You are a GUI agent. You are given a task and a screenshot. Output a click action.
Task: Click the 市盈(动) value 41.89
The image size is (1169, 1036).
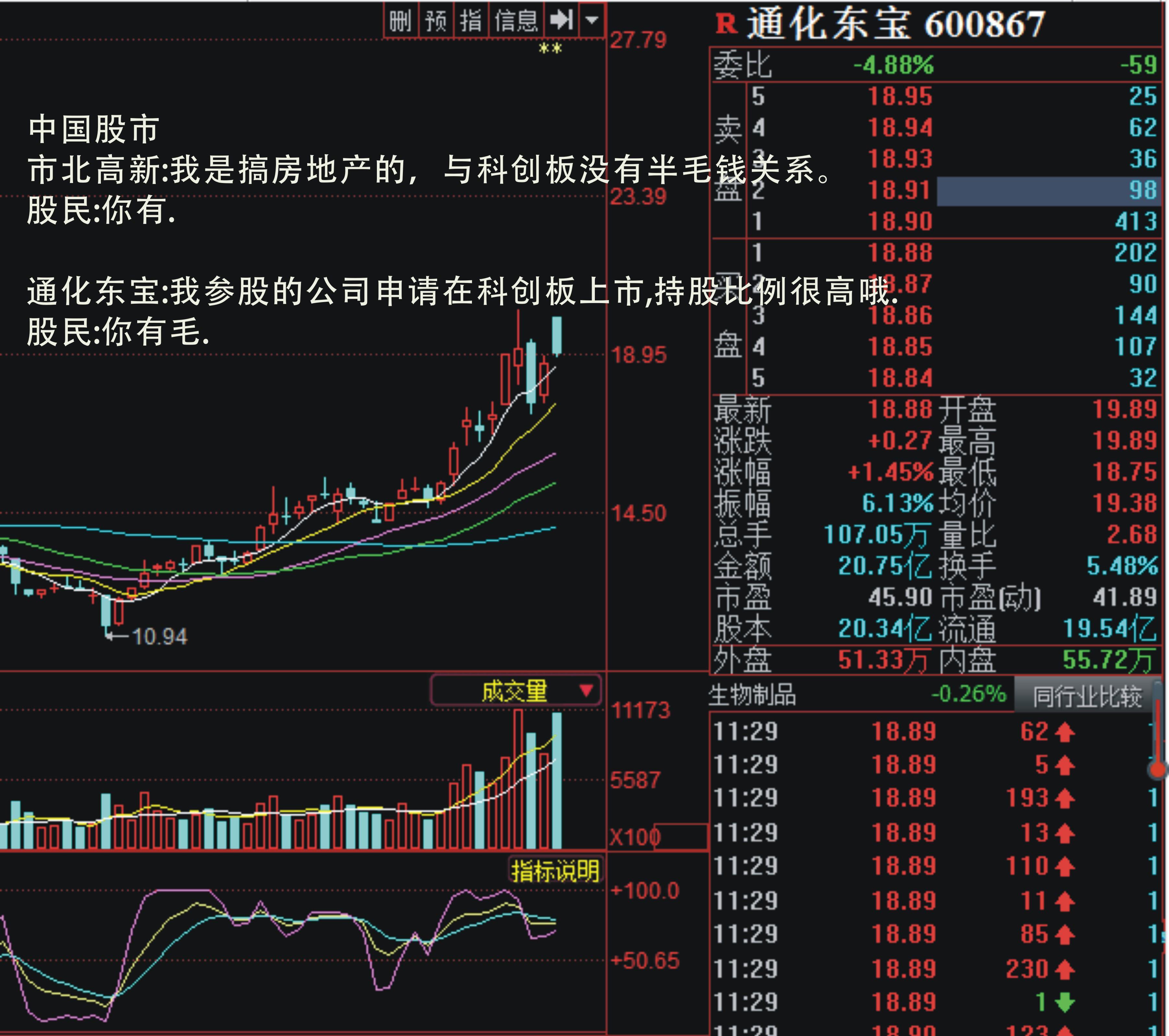pyautogui.click(x=1125, y=598)
